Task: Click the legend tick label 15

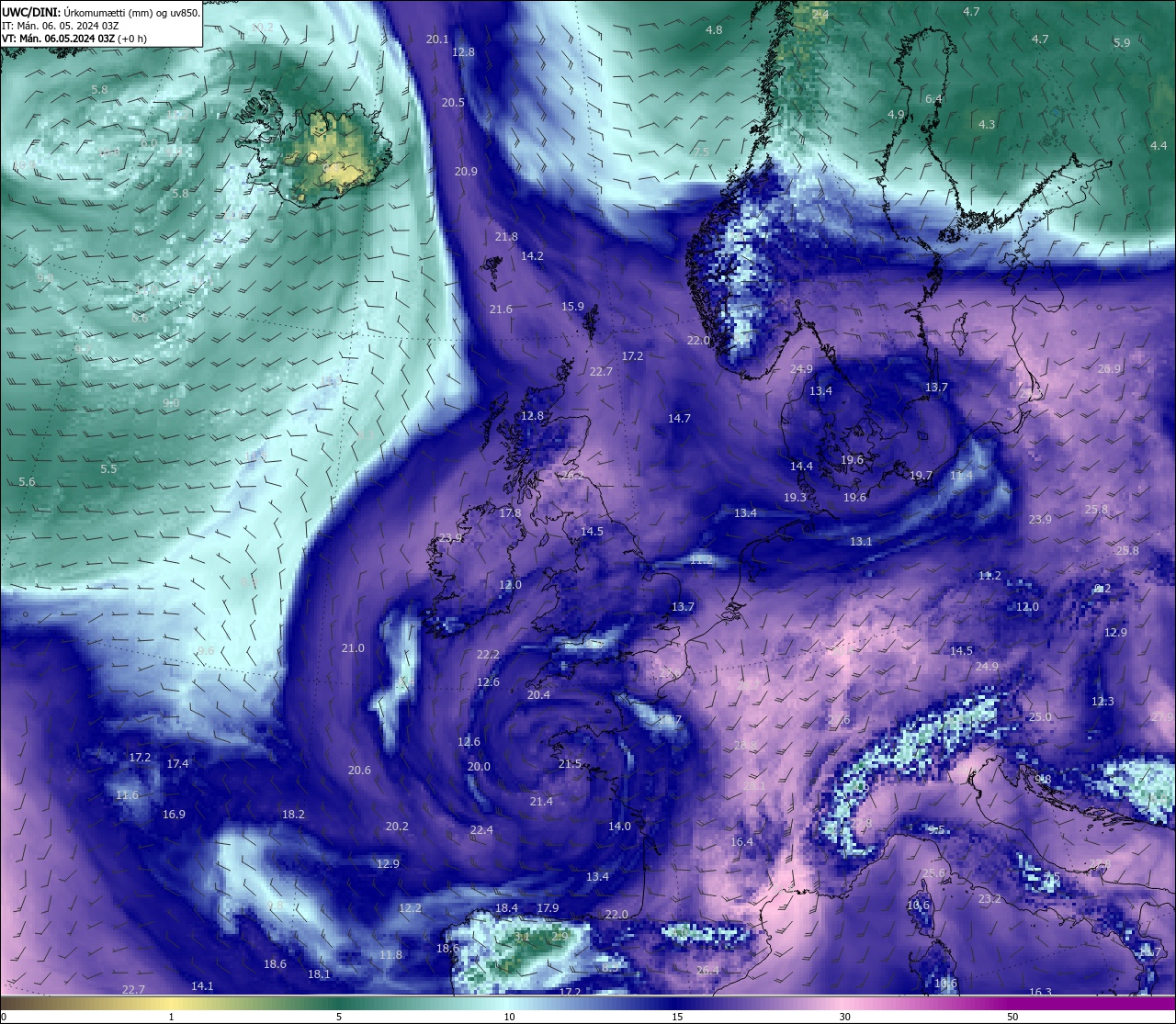Action: [677, 1017]
